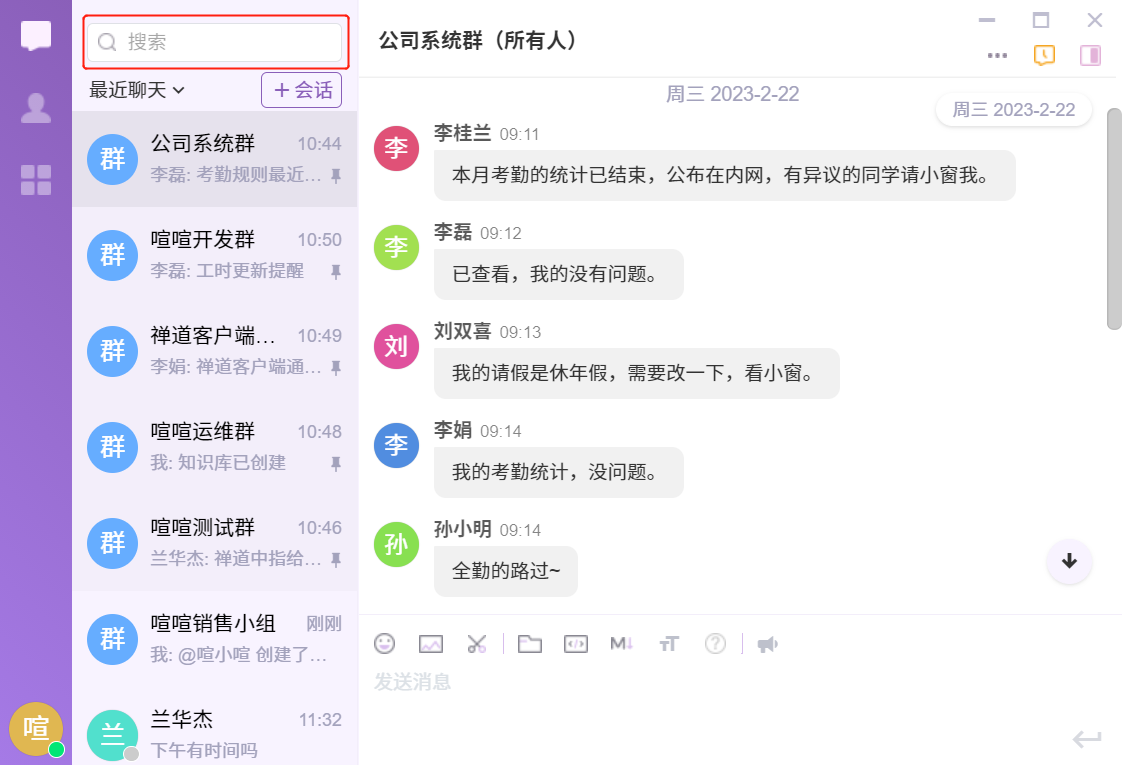Select the 兰华杰 chat
The height and width of the screenshot is (765, 1122).
point(214,734)
